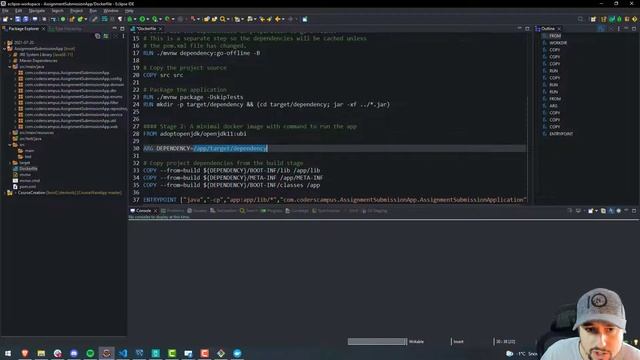Image resolution: width=640 pixels, height=360 pixels.
Task: Click the green Run toolbar button
Action: 142,19
